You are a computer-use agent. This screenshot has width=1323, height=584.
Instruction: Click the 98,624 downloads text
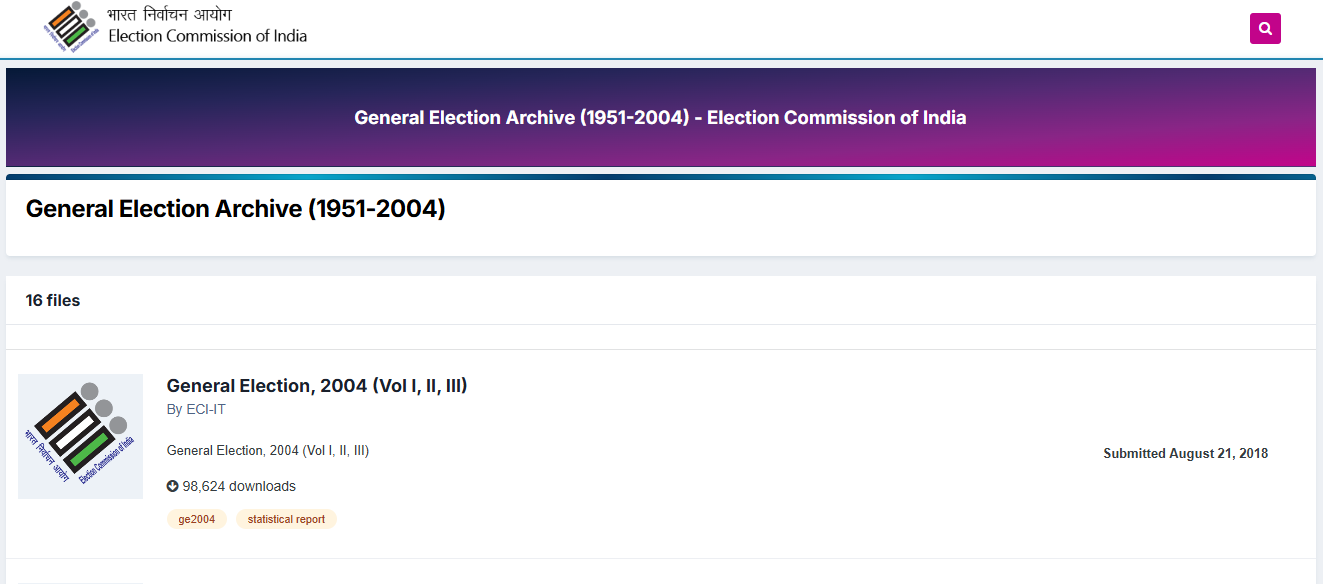click(239, 486)
